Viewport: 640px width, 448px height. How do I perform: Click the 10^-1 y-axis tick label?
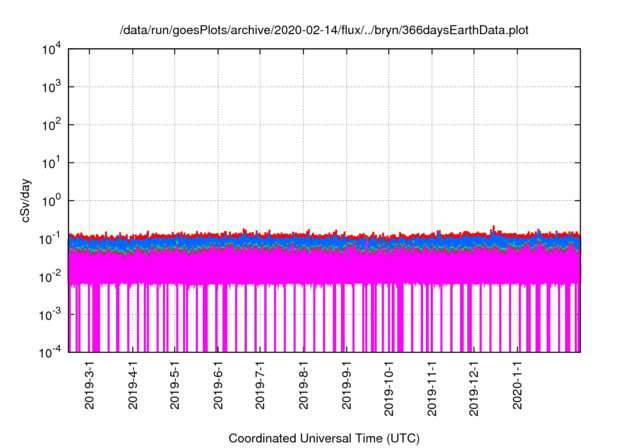50,239
